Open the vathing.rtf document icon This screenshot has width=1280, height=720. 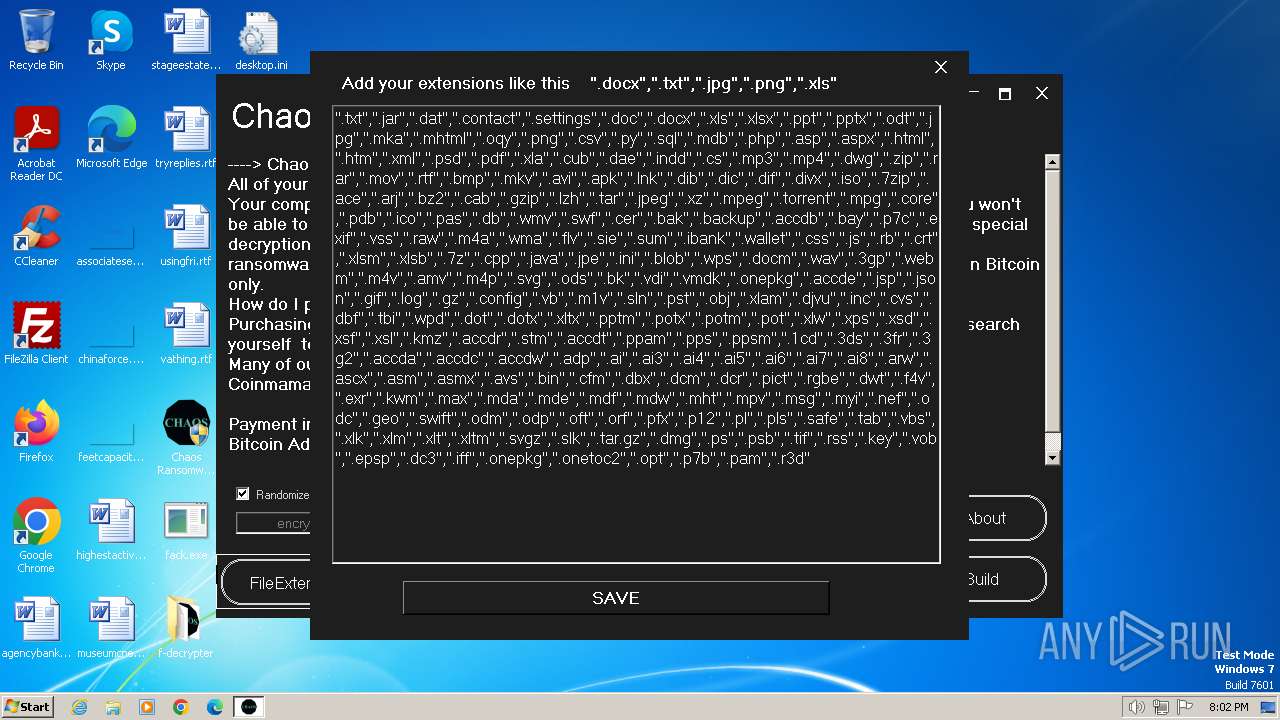186,334
